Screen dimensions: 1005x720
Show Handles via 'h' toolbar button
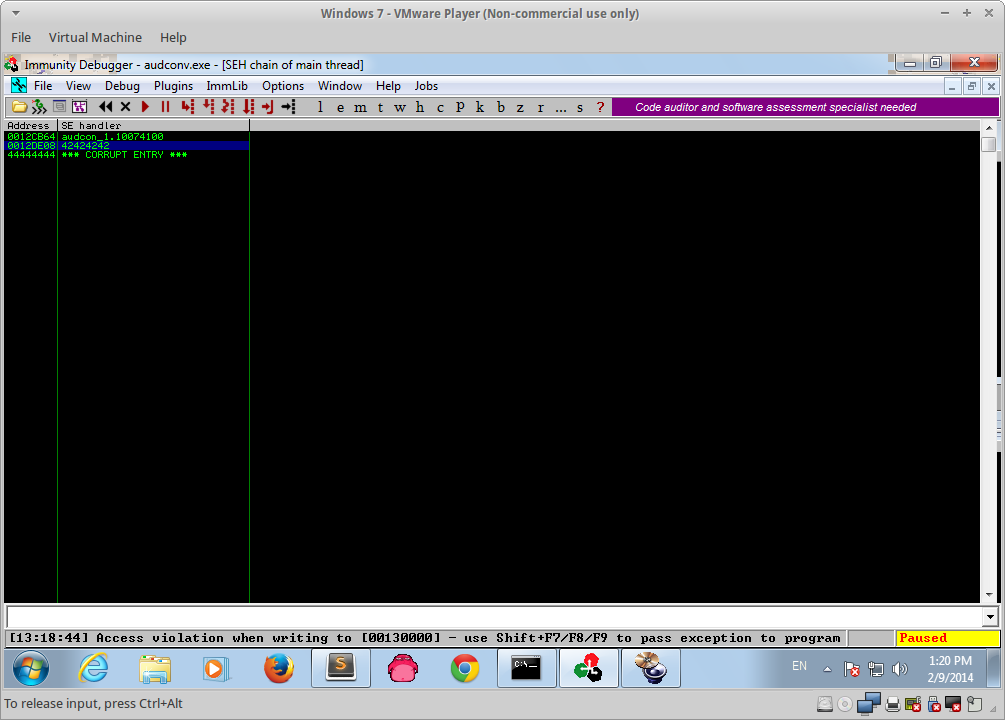click(420, 107)
